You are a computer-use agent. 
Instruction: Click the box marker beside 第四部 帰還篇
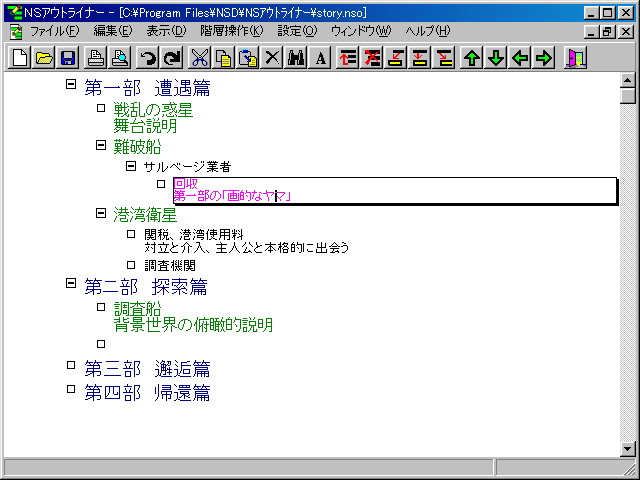pyautogui.click(x=71, y=389)
